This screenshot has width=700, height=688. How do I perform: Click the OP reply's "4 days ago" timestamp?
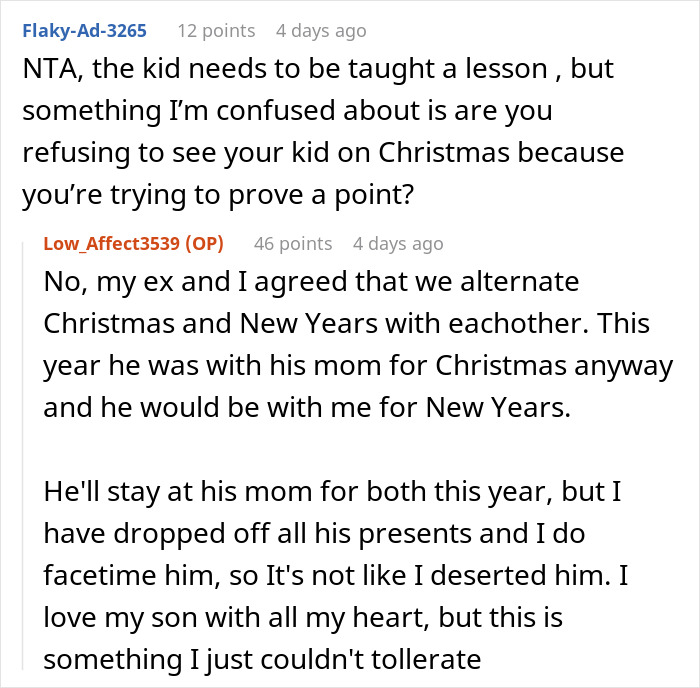(x=398, y=243)
